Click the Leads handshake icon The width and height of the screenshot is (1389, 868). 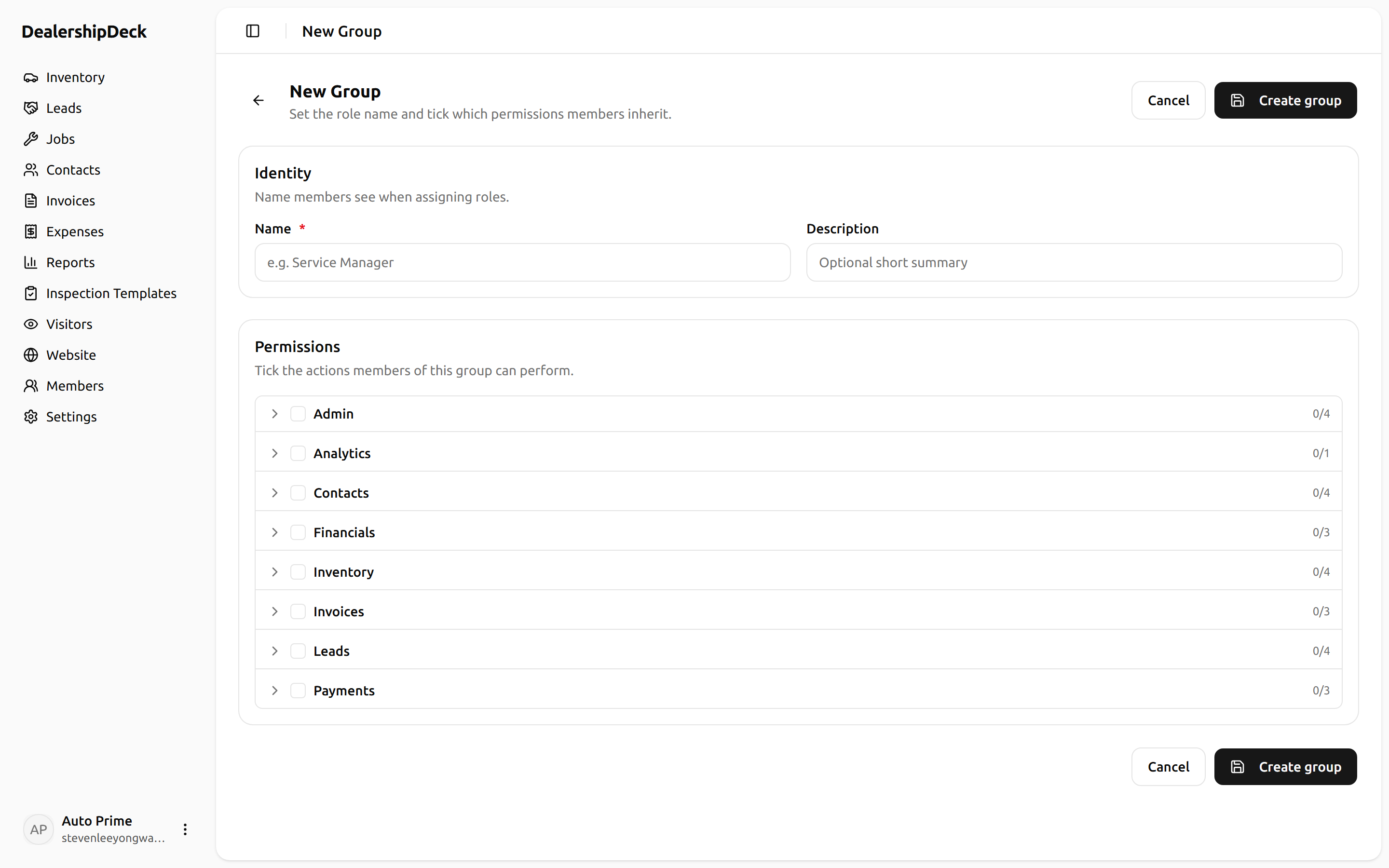pos(31,108)
